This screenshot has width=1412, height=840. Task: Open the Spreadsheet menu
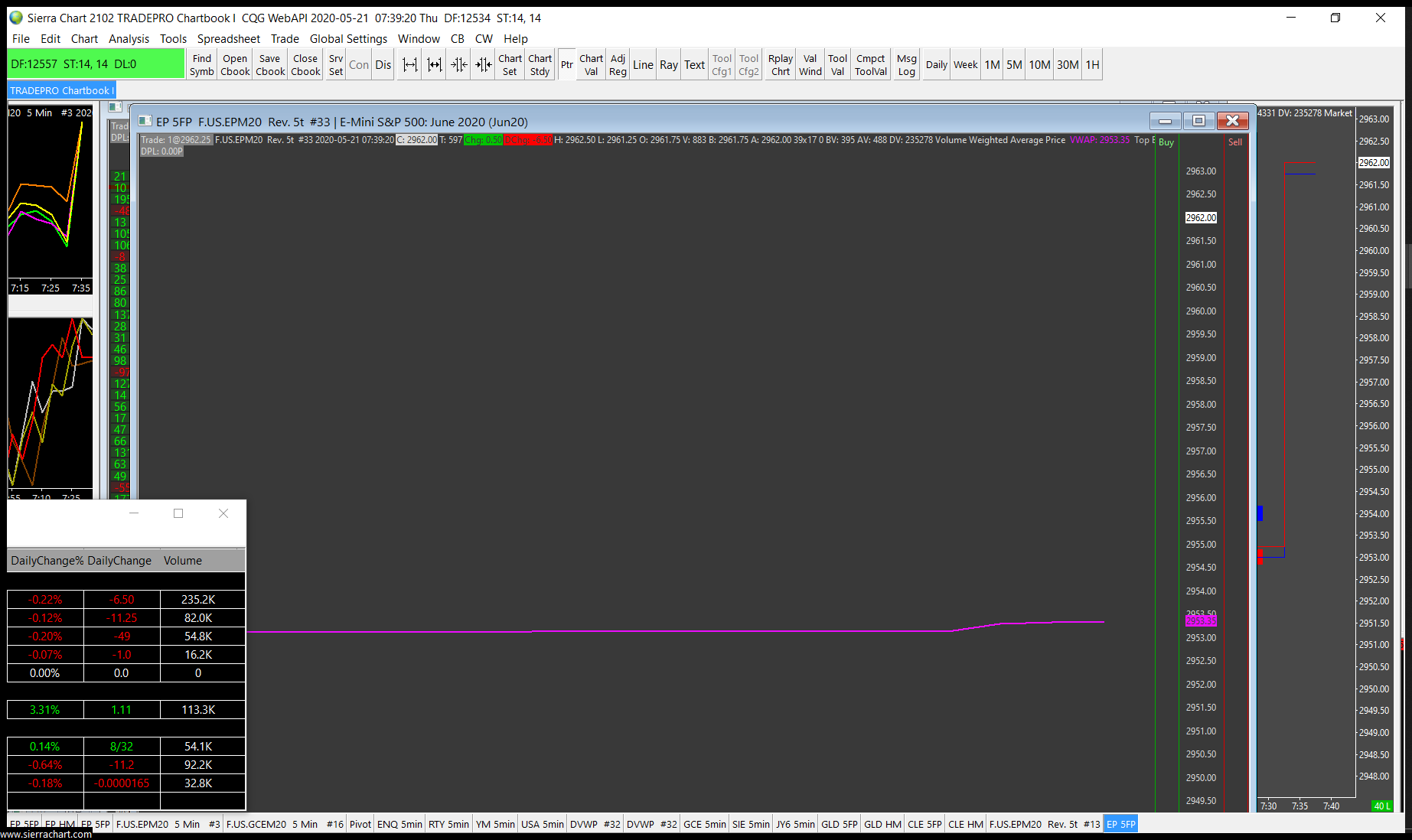[x=229, y=38]
